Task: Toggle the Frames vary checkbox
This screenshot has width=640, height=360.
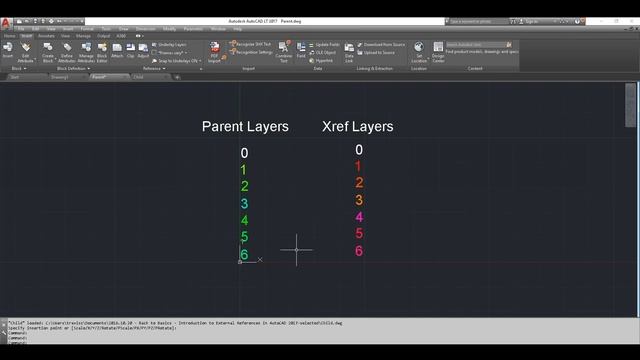Action: coord(154,53)
